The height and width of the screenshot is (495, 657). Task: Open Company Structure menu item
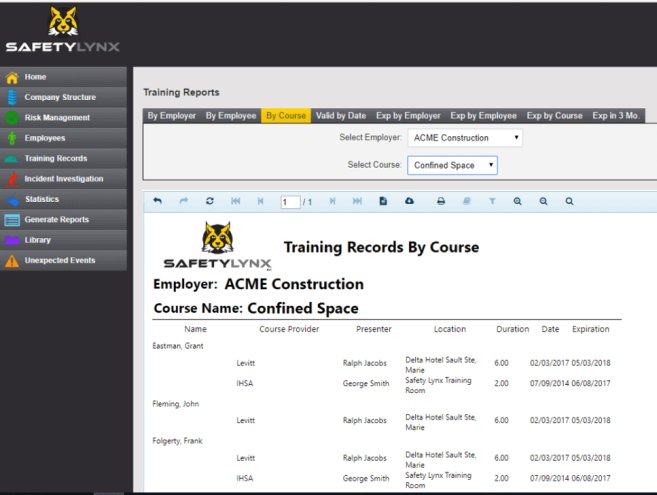[x=63, y=97]
